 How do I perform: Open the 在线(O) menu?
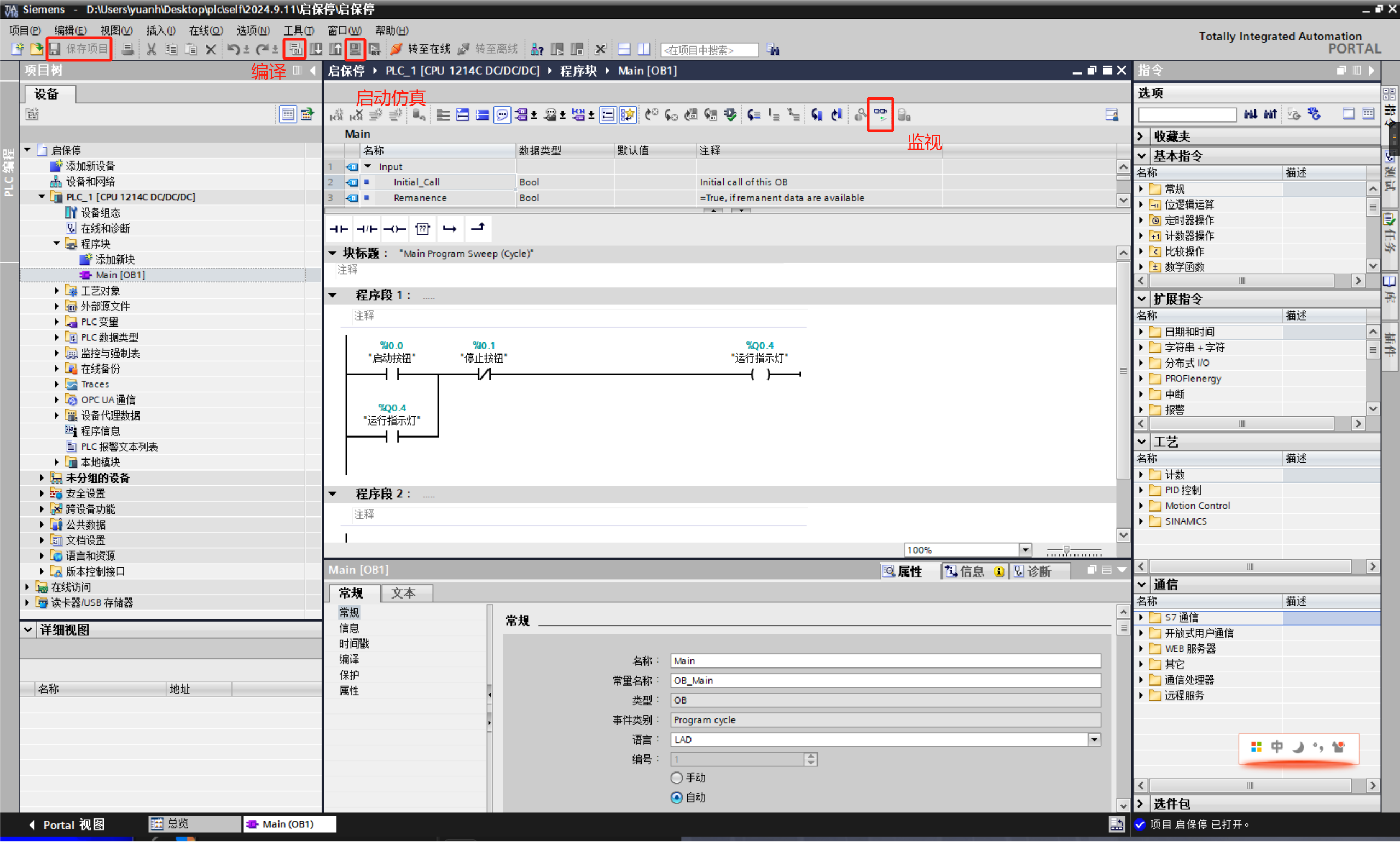click(x=206, y=30)
